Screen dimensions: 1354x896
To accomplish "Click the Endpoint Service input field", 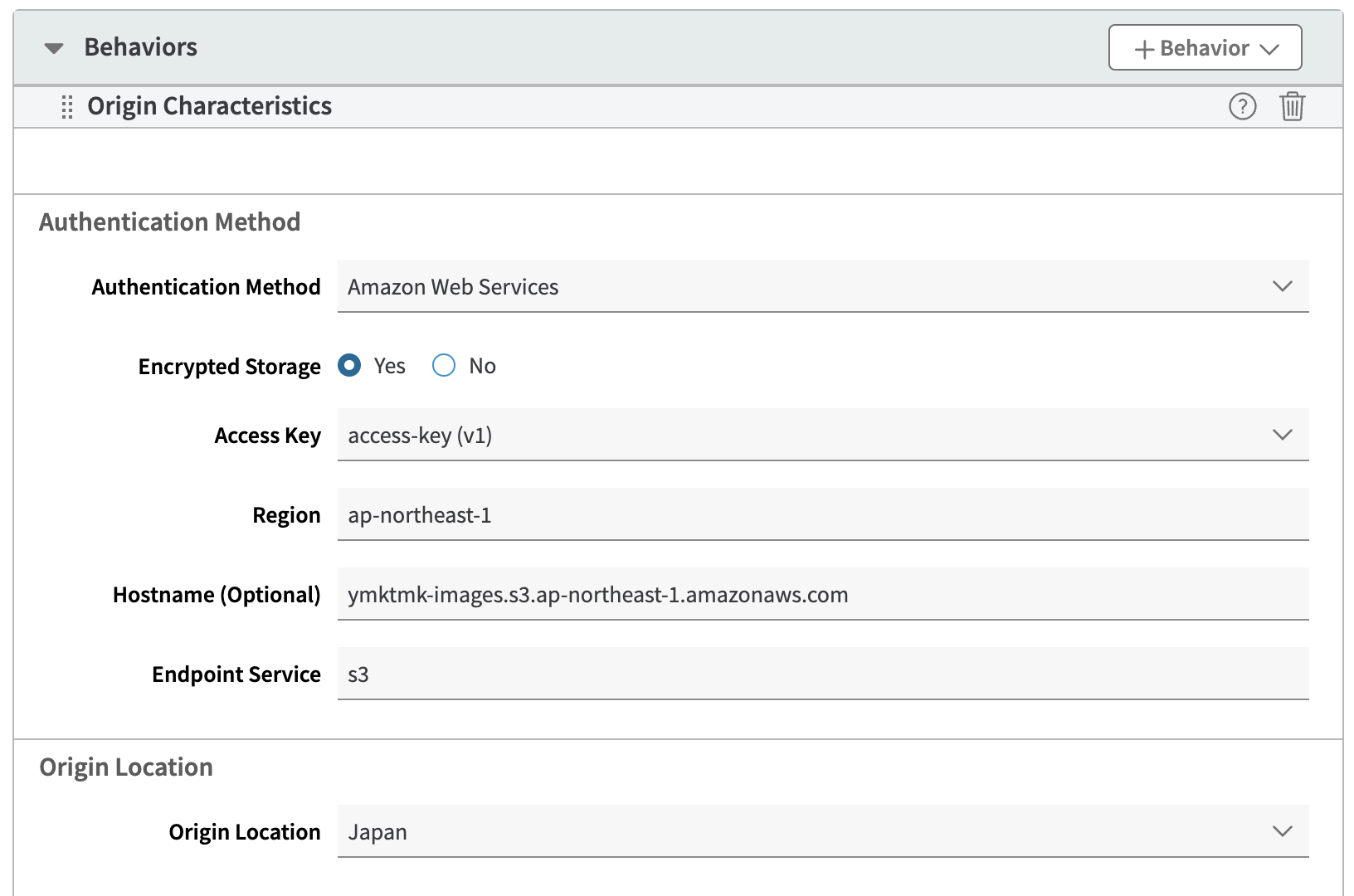I will pos(821,674).
